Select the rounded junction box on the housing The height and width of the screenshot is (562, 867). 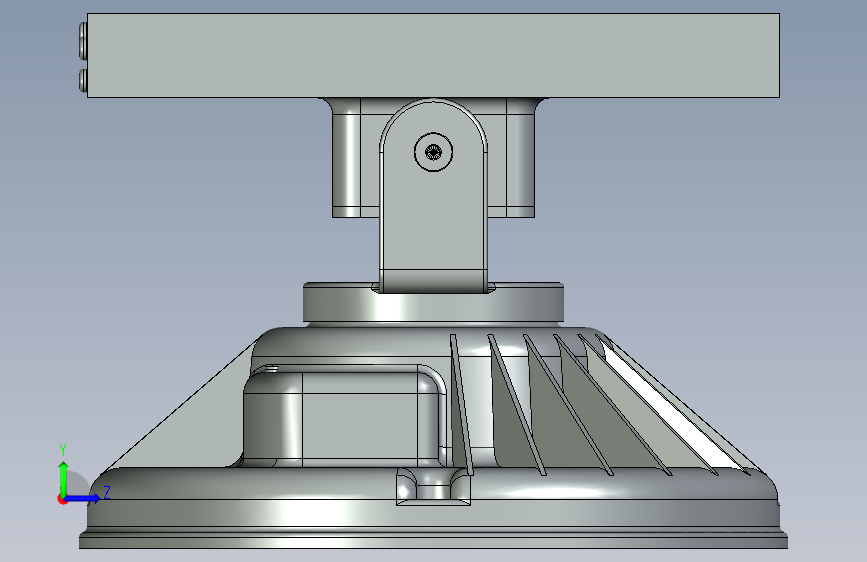(x=344, y=416)
